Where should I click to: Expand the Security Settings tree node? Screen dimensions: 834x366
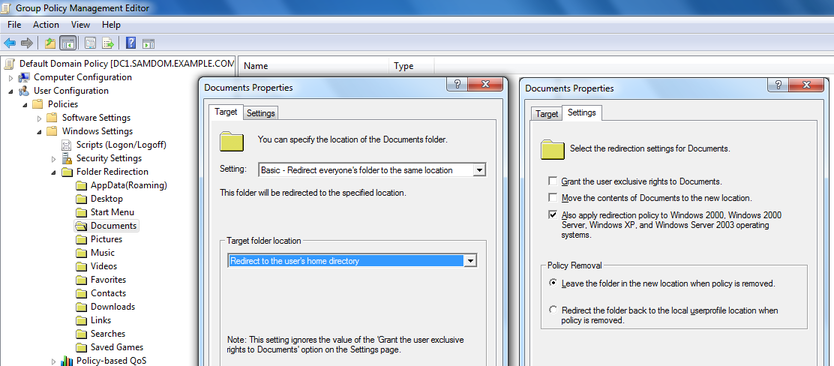(x=54, y=159)
